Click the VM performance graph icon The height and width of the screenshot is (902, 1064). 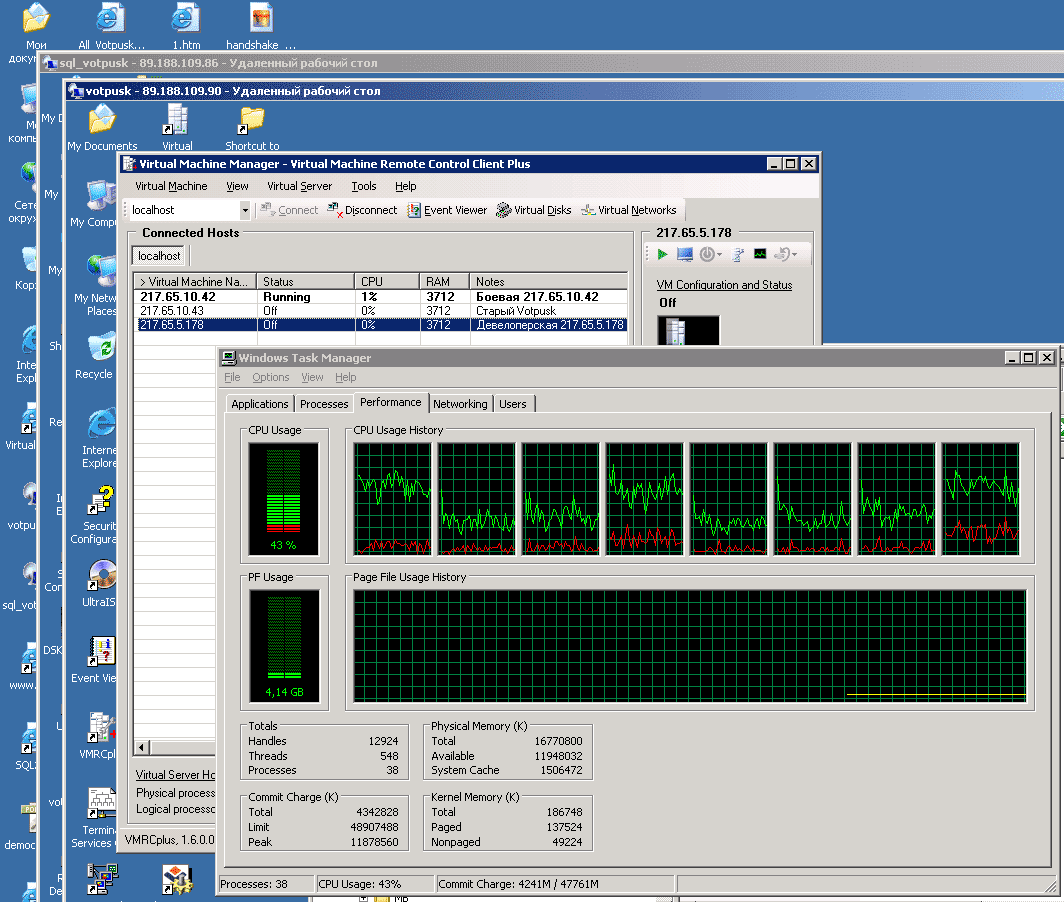760,254
